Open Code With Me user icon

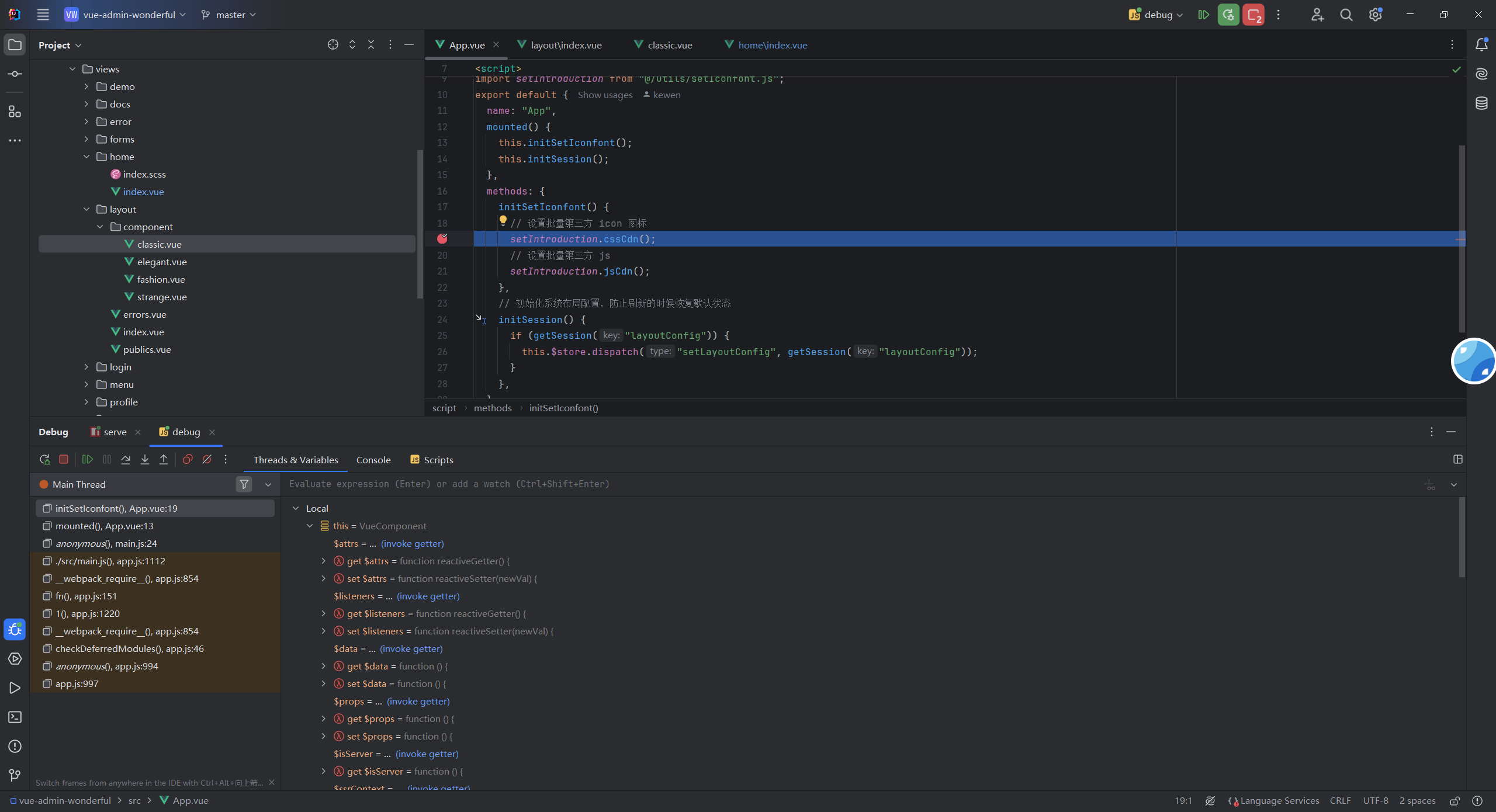tap(1317, 15)
